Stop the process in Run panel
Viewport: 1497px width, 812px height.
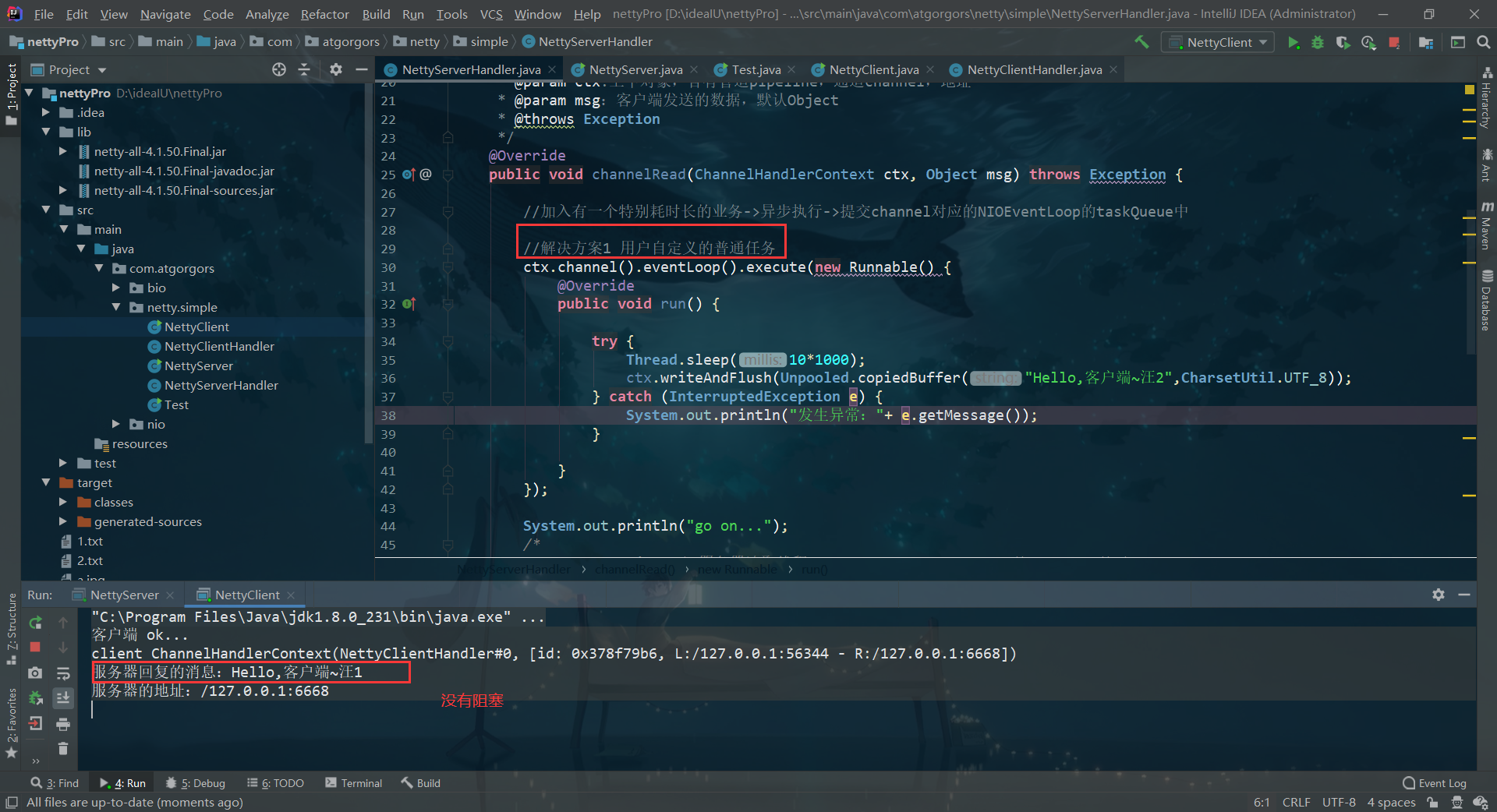(35, 647)
